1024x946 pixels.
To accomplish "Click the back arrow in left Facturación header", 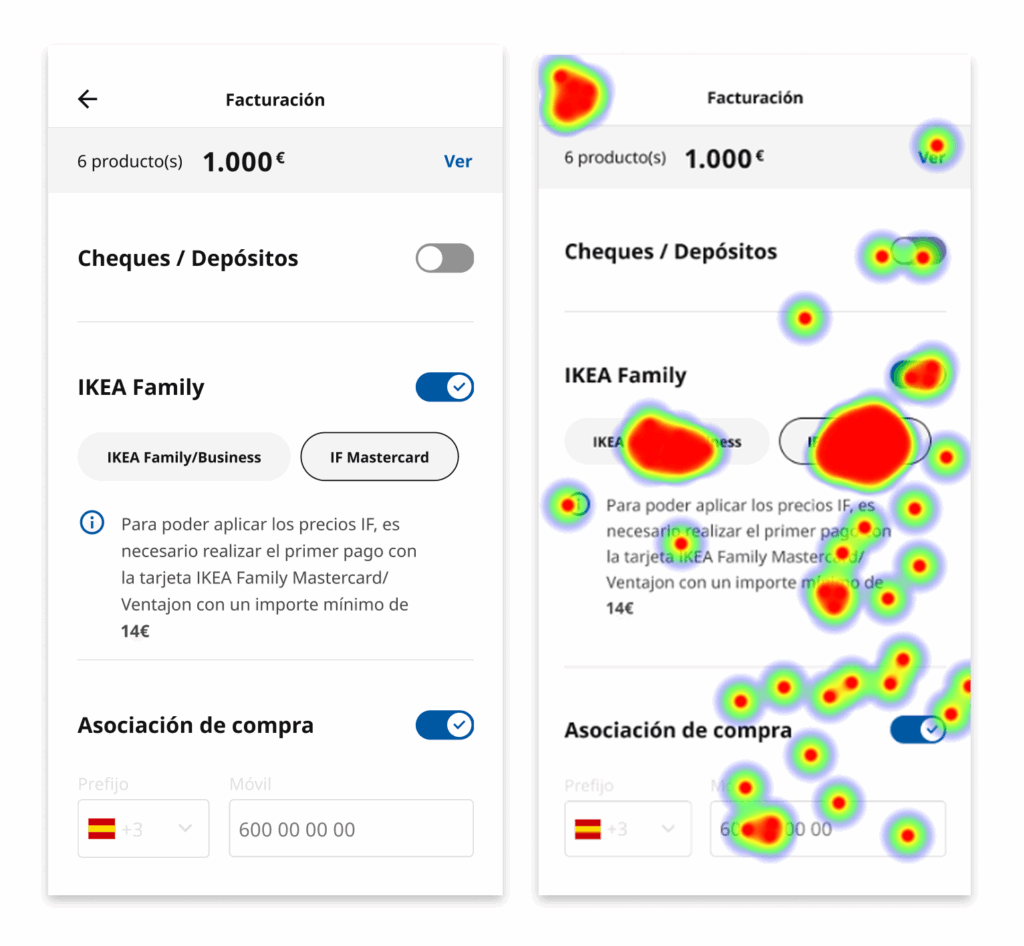I will click(88, 99).
